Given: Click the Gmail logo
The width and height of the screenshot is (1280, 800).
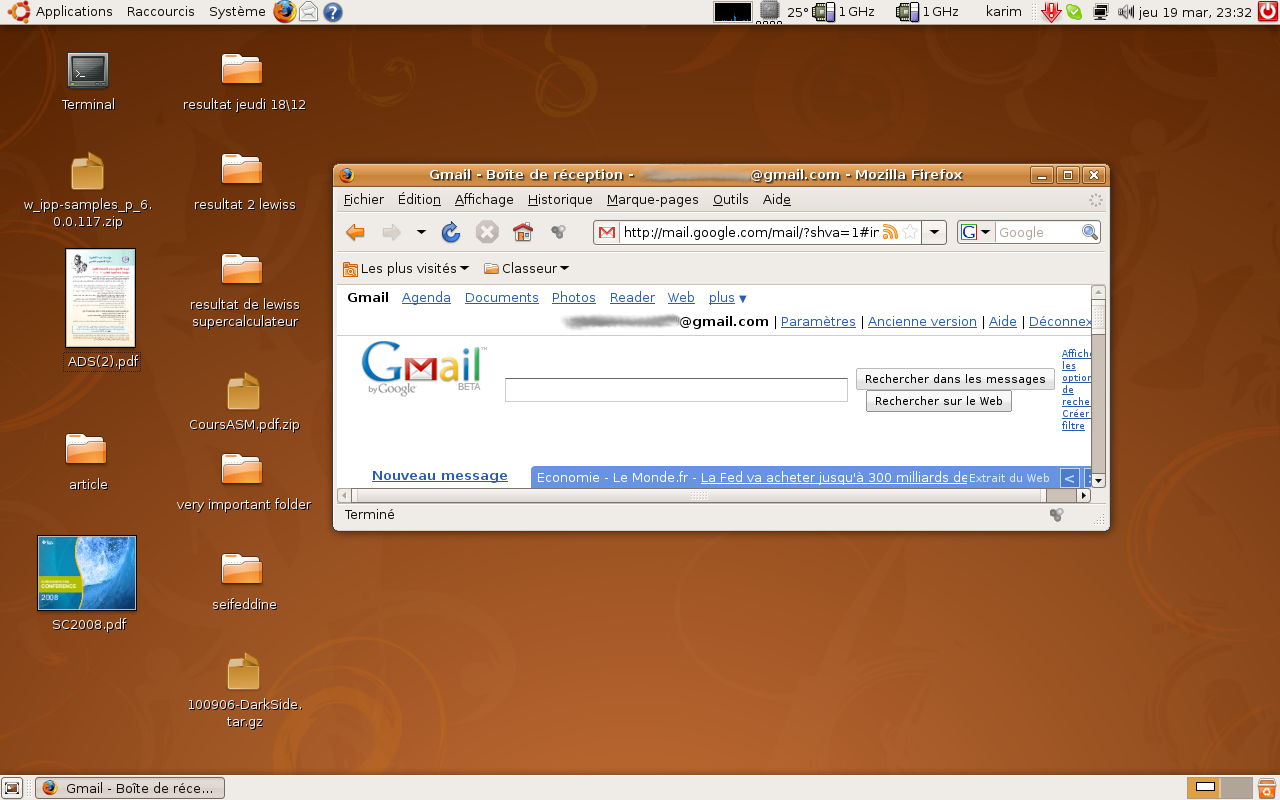Looking at the screenshot, I should 424,370.
